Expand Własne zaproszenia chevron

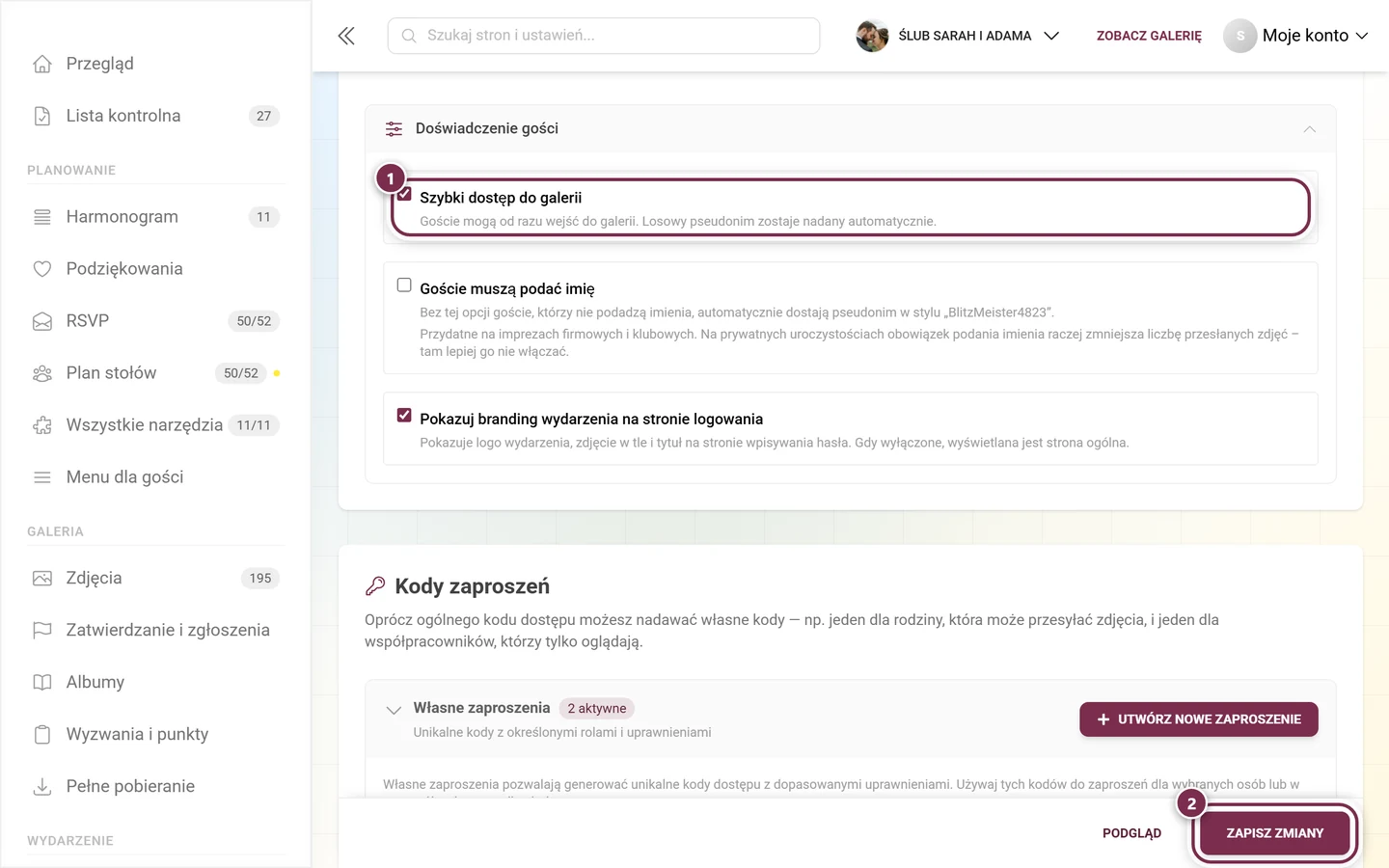tap(394, 710)
